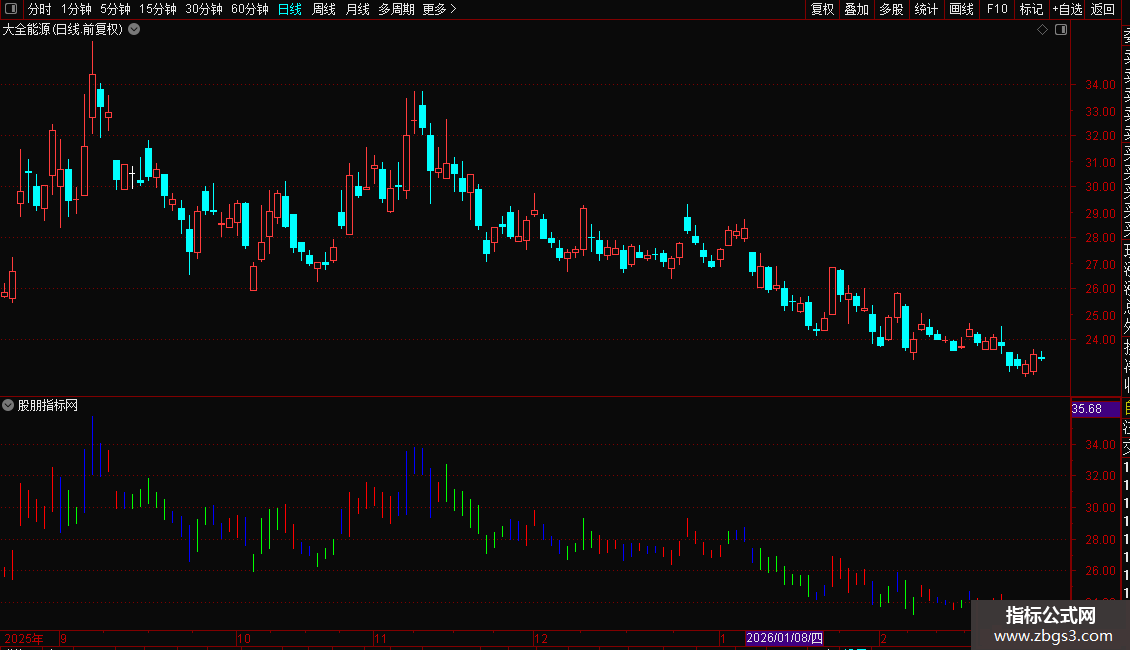Select the 1分钟 period tab
This screenshot has width=1130, height=650.
click(76, 9)
